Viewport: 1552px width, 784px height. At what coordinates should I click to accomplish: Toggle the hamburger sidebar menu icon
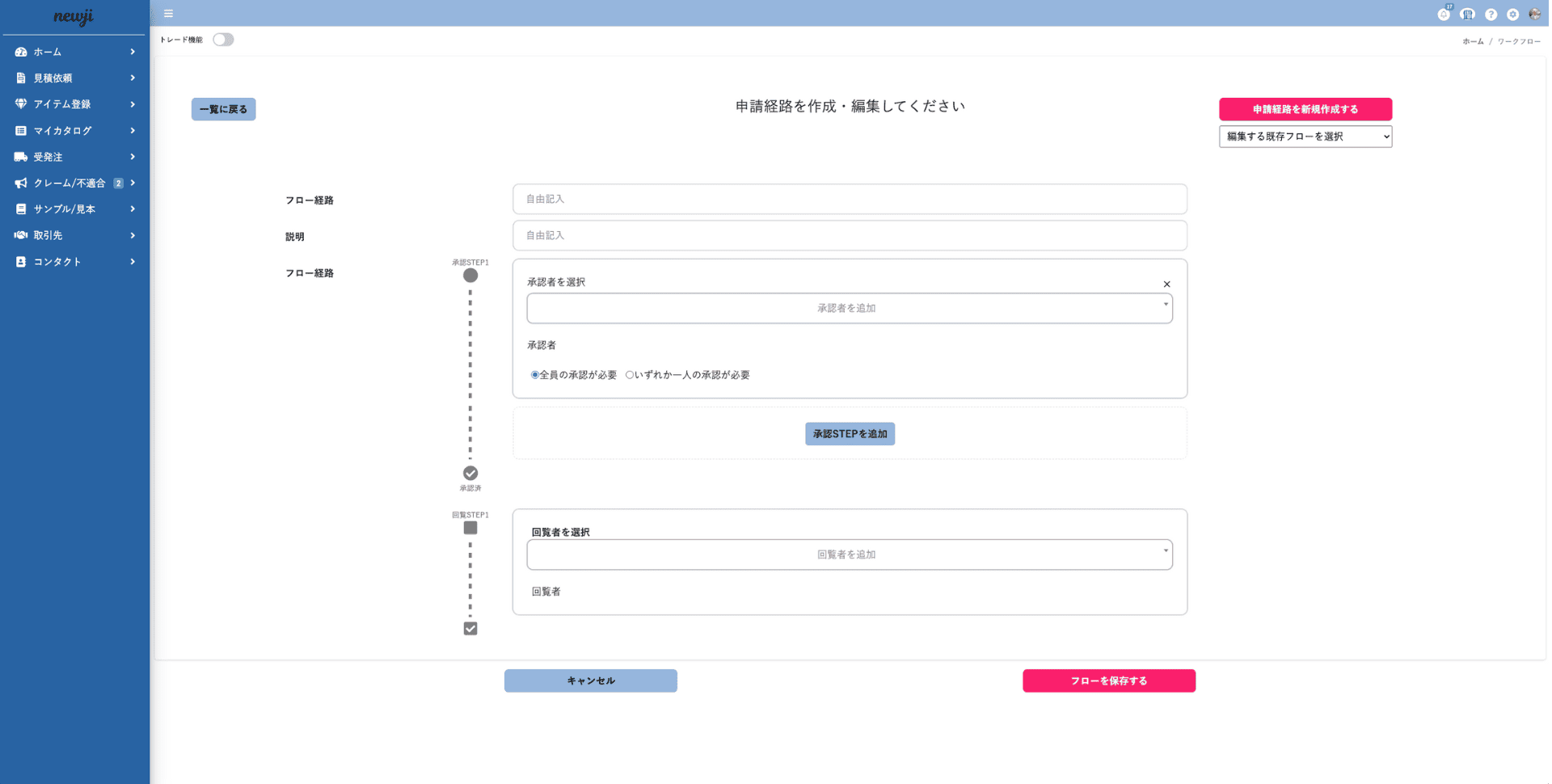[x=169, y=14]
